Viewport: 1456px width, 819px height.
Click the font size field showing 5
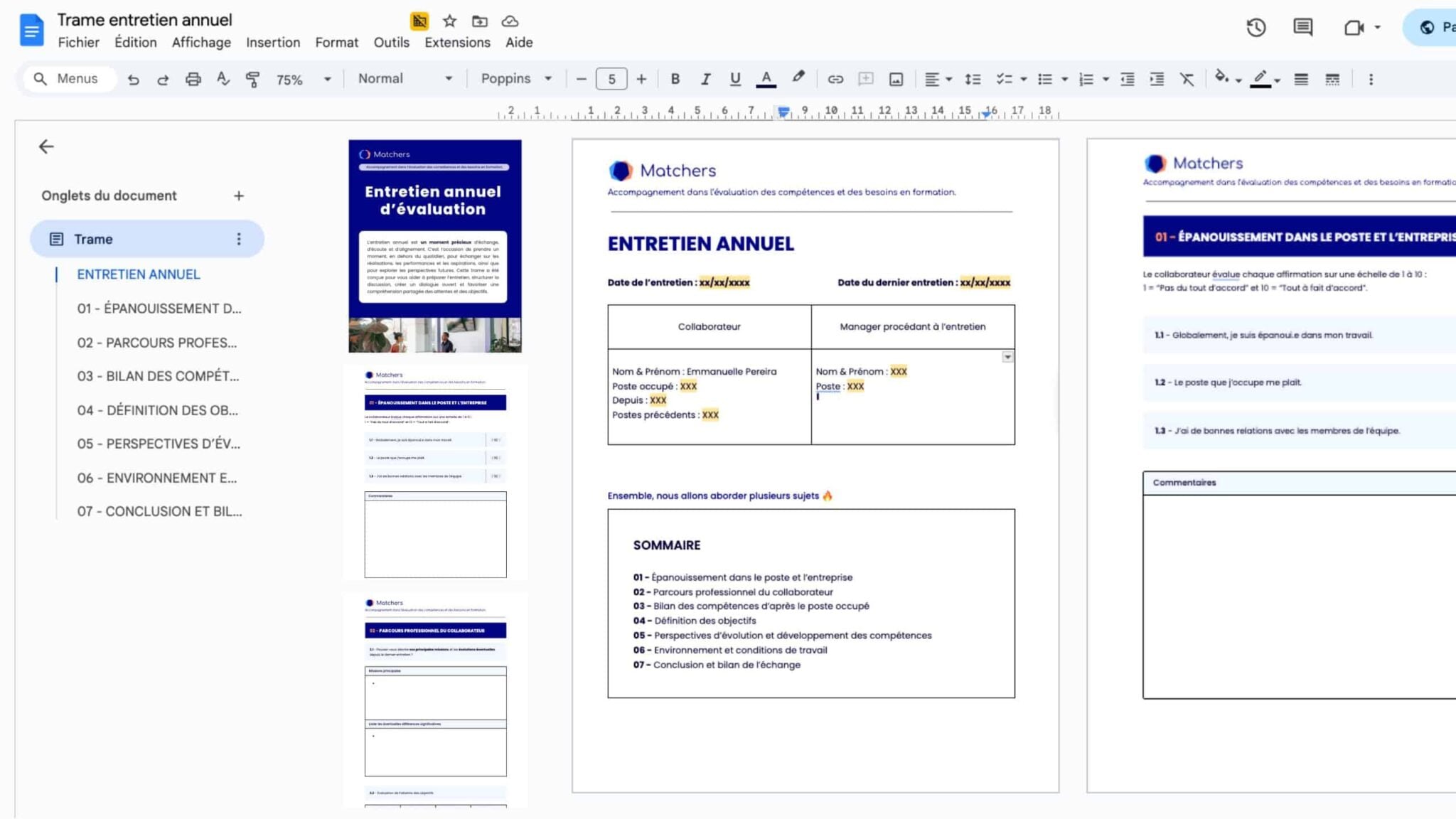(611, 79)
